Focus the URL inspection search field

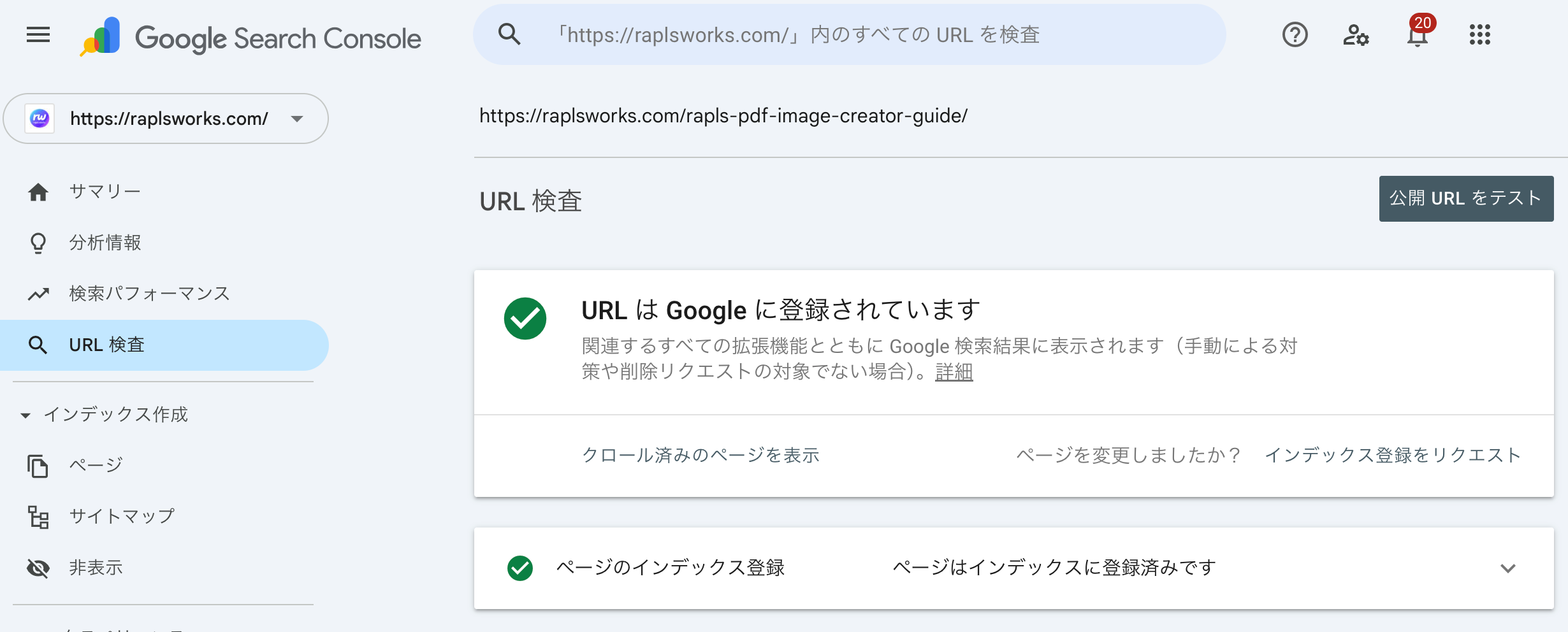[x=849, y=34]
